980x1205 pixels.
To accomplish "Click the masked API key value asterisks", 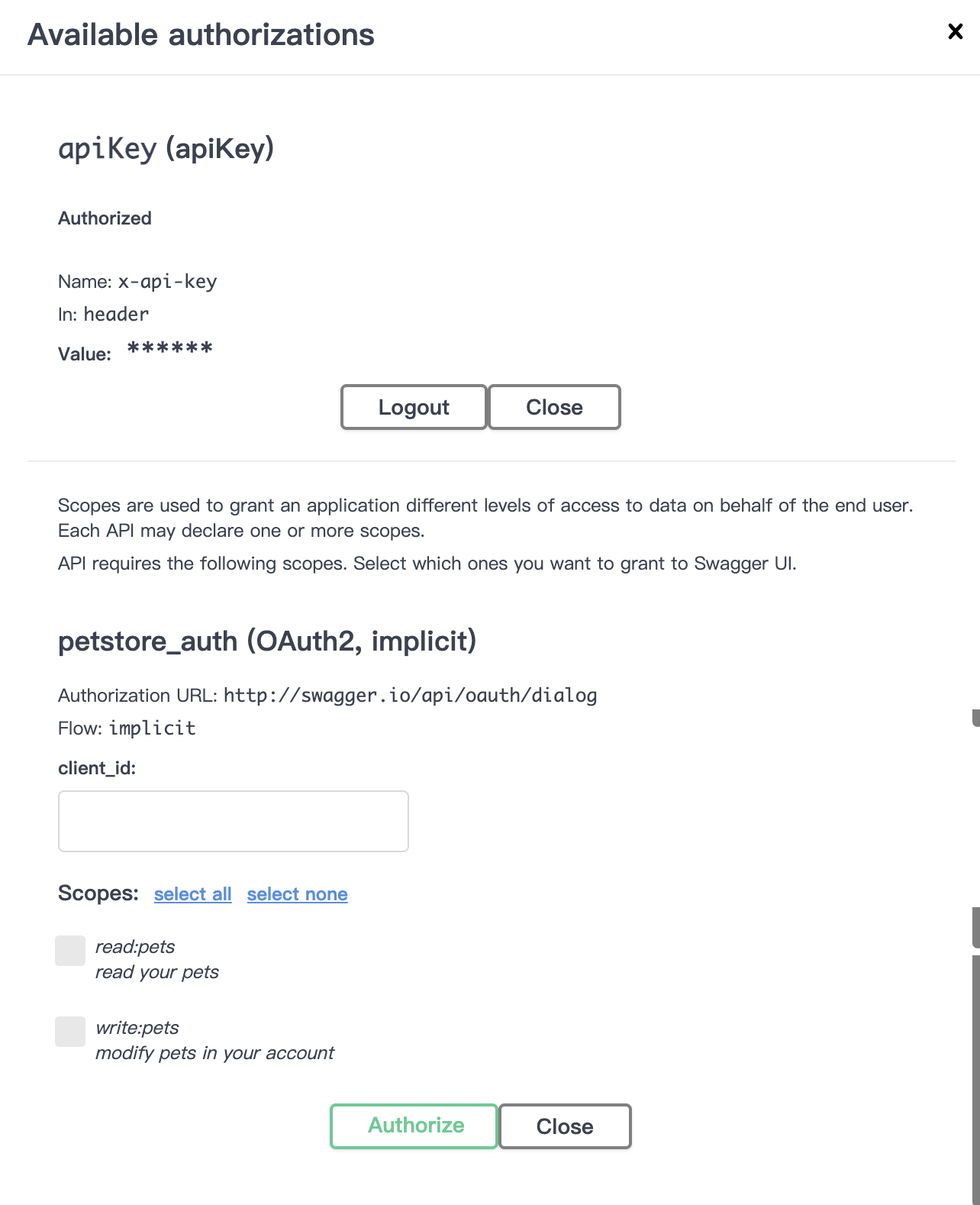I will pyautogui.click(x=169, y=350).
